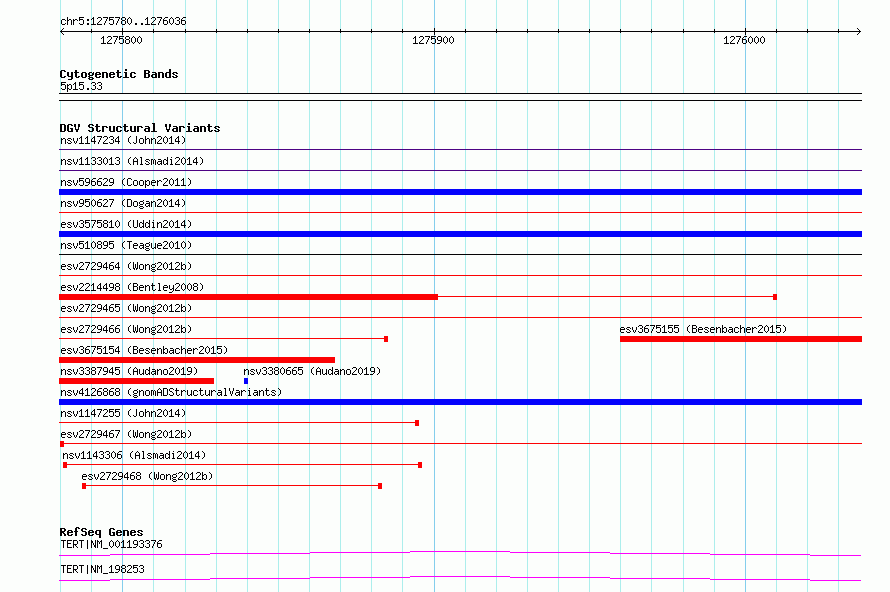
Task: Open variant nsv3387945 (Audano2019) label
Action: tap(129, 371)
